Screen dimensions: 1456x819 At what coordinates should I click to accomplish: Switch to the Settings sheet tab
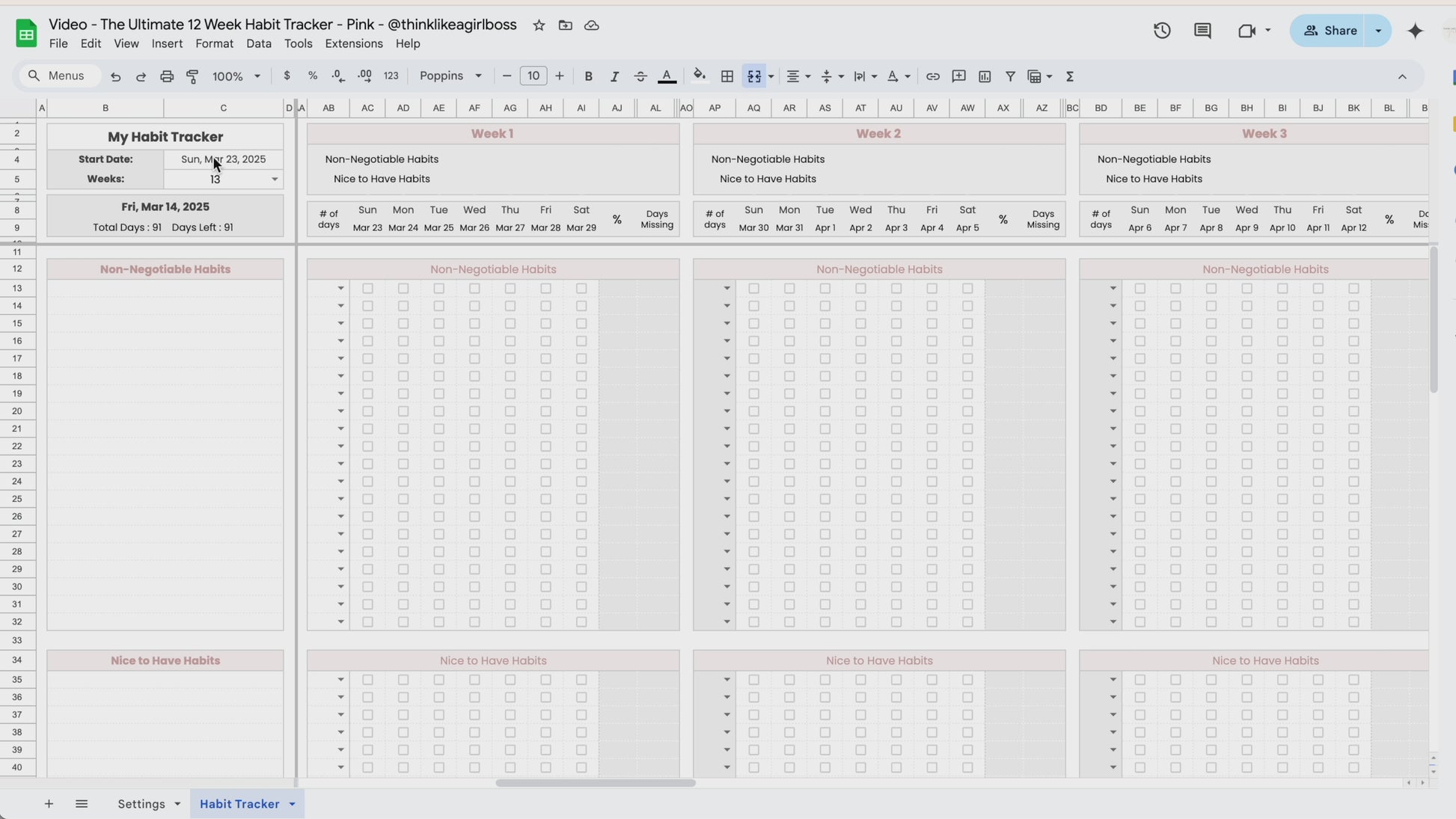point(141,804)
